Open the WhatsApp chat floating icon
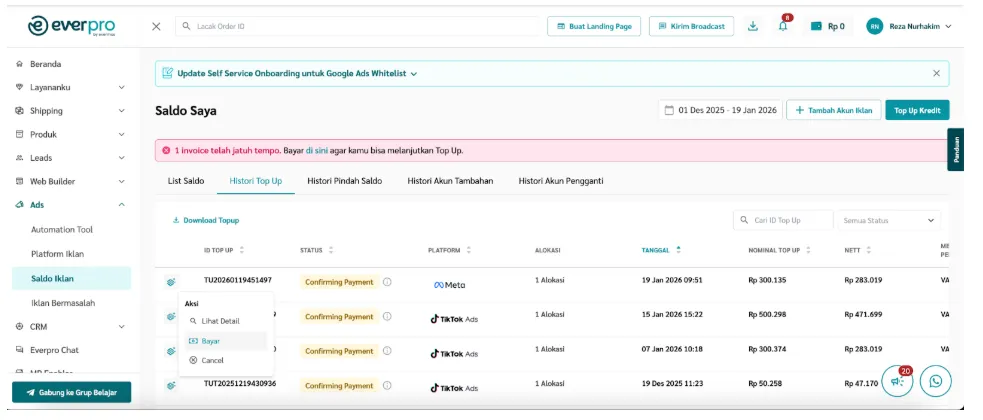Viewport: 983px width, 420px height. tap(936, 380)
